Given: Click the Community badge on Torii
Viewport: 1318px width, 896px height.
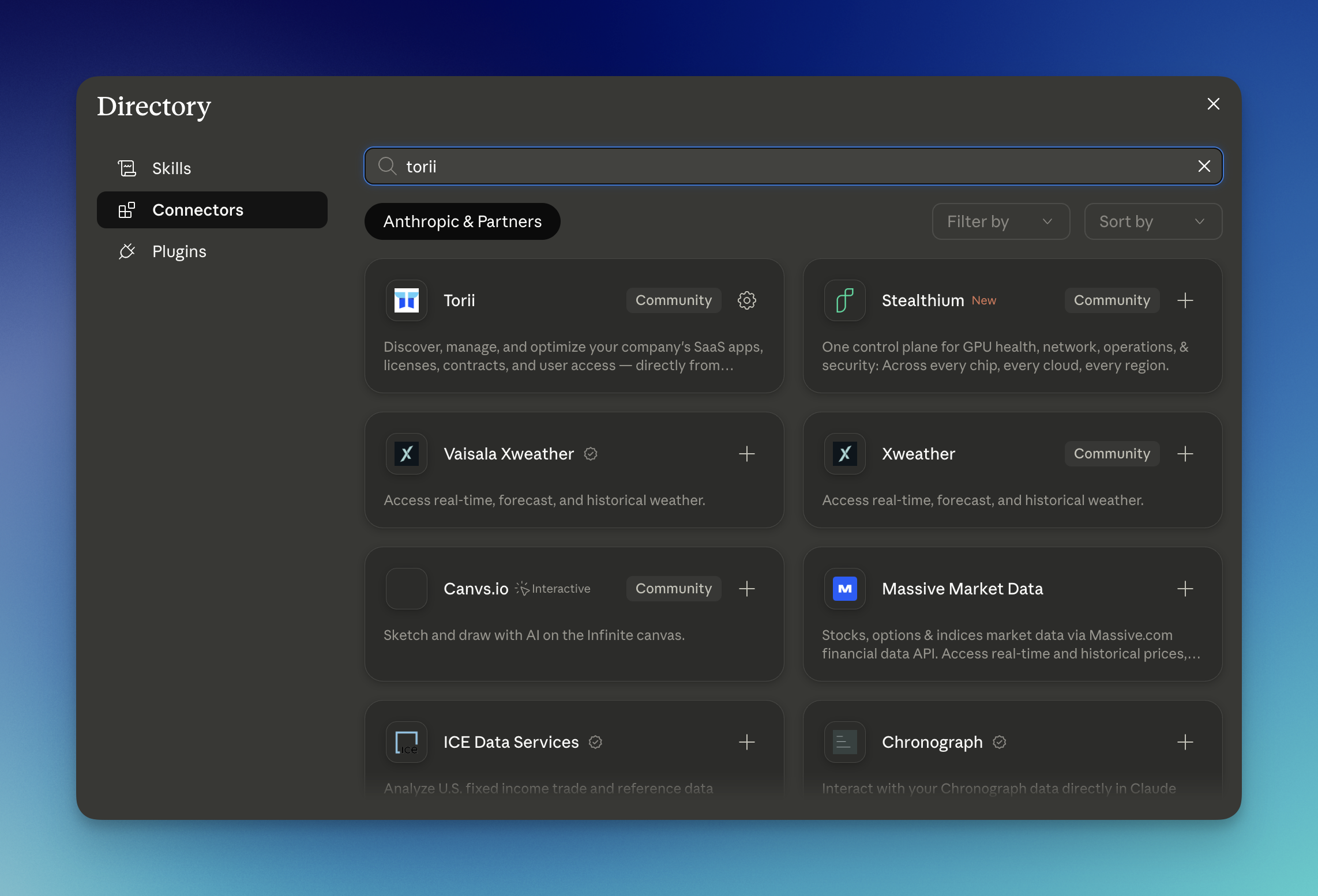Looking at the screenshot, I should click(x=674, y=300).
